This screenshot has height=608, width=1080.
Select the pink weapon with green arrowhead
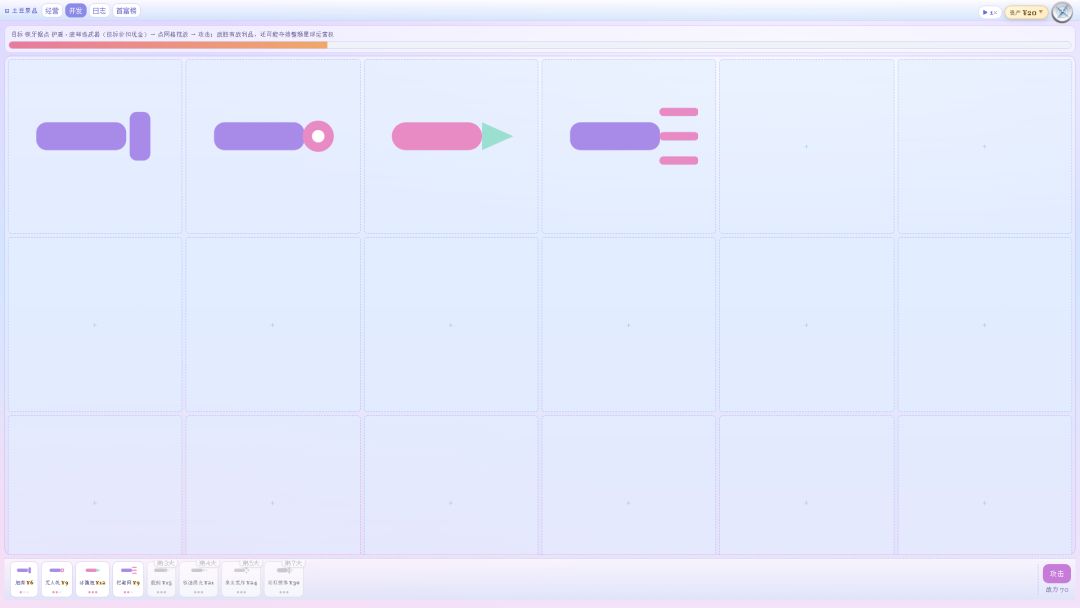[452, 136]
